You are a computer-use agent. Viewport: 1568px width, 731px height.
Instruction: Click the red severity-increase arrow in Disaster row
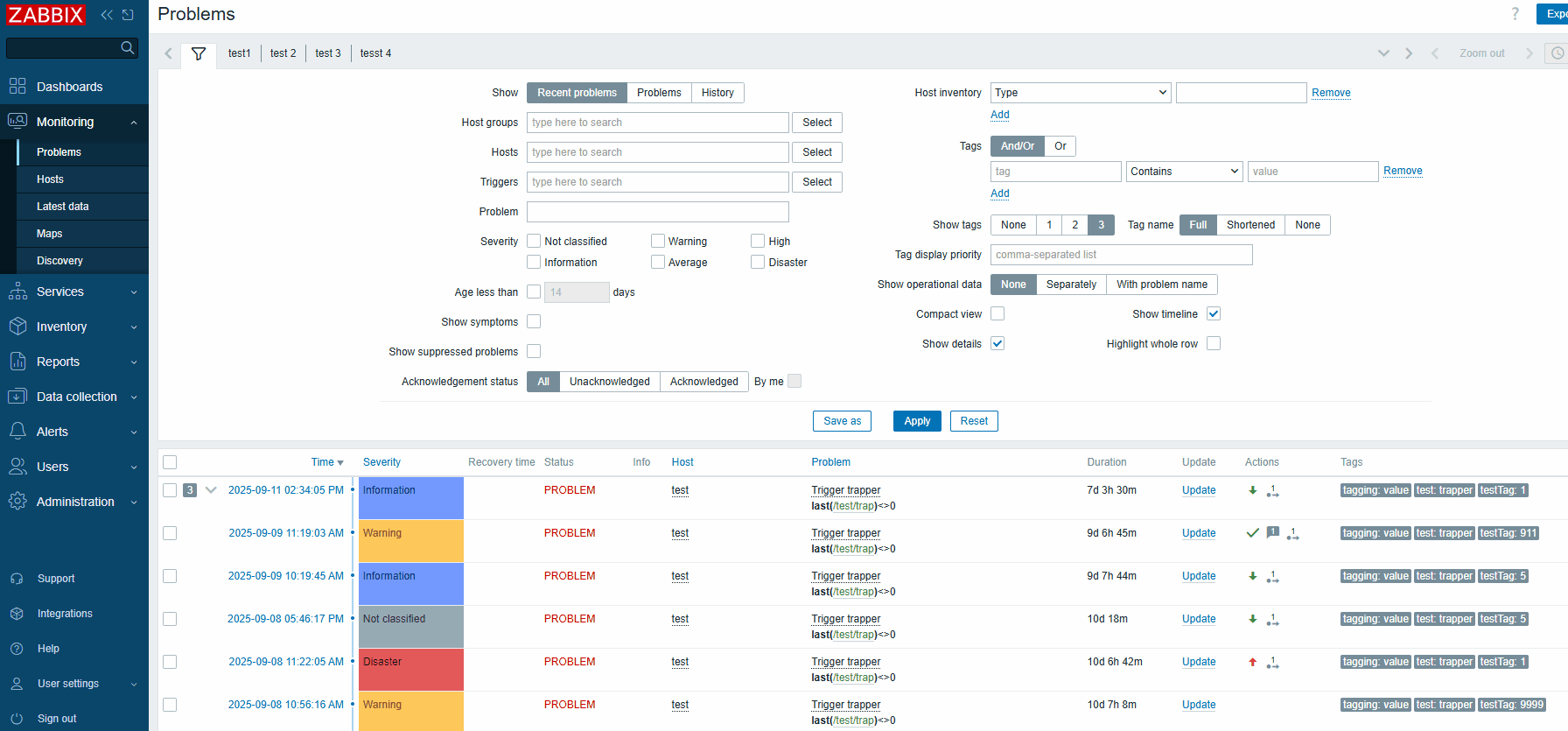(x=1253, y=663)
